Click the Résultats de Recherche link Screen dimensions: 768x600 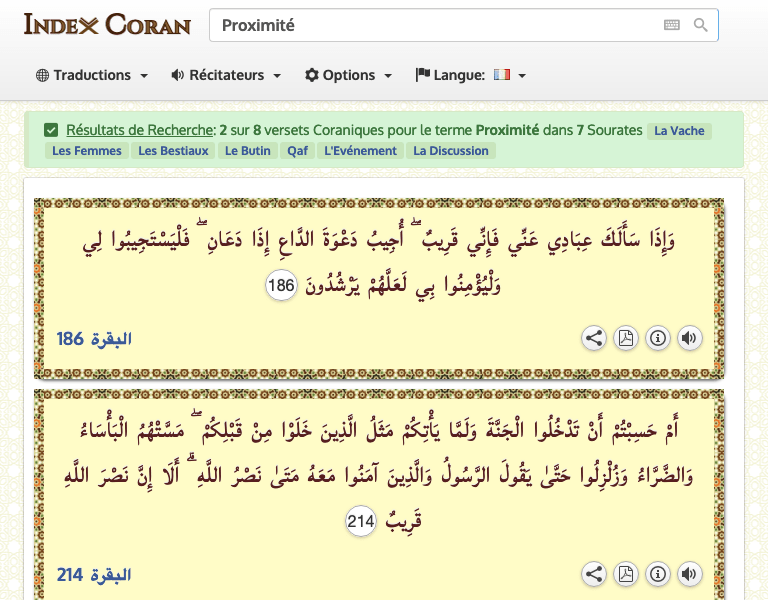(140, 130)
